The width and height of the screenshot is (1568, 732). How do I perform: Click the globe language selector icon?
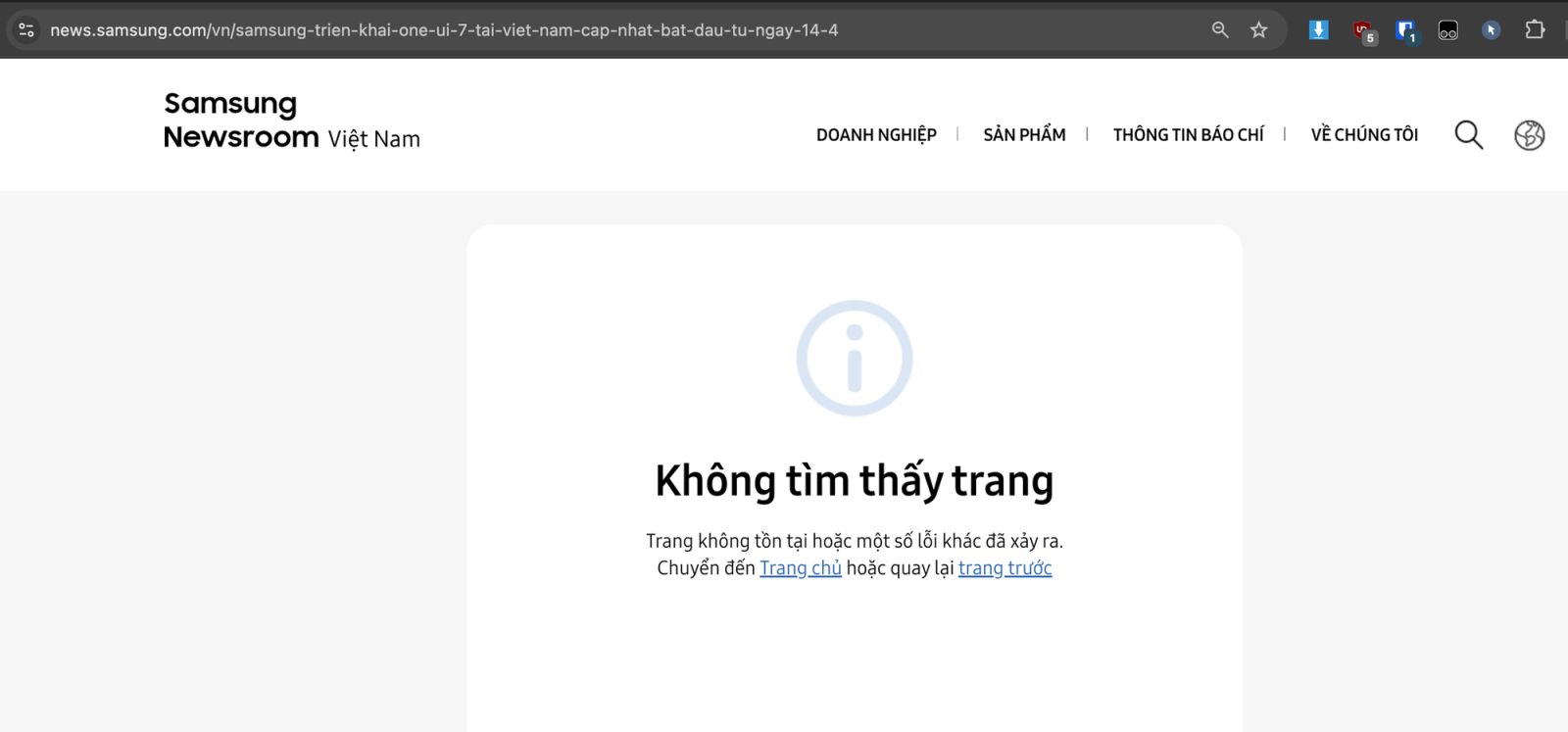(1529, 135)
